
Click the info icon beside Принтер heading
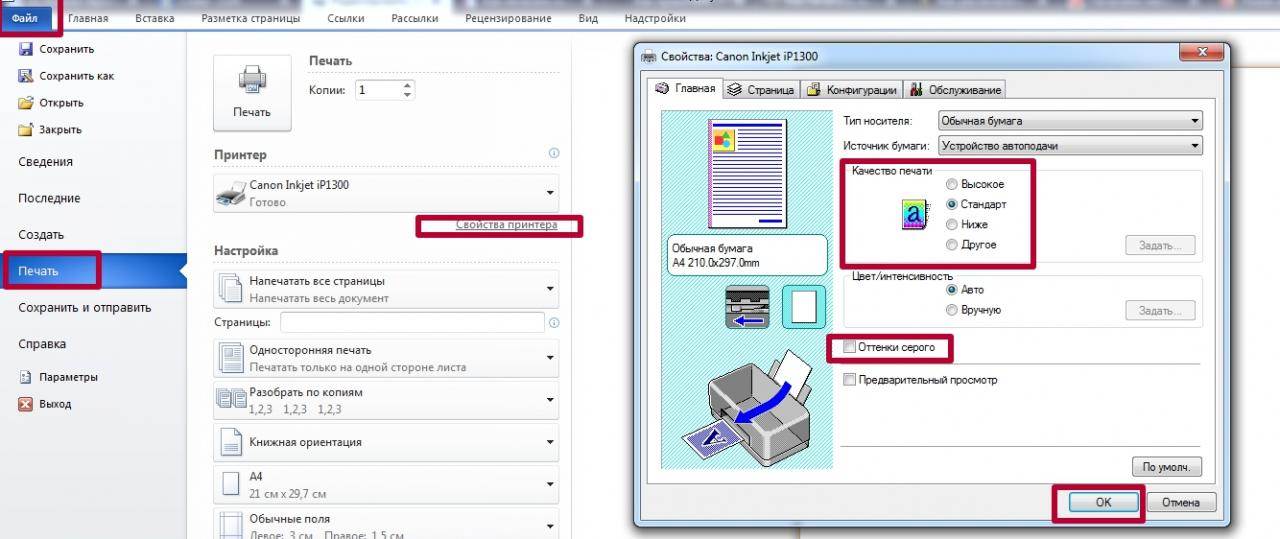point(554,154)
